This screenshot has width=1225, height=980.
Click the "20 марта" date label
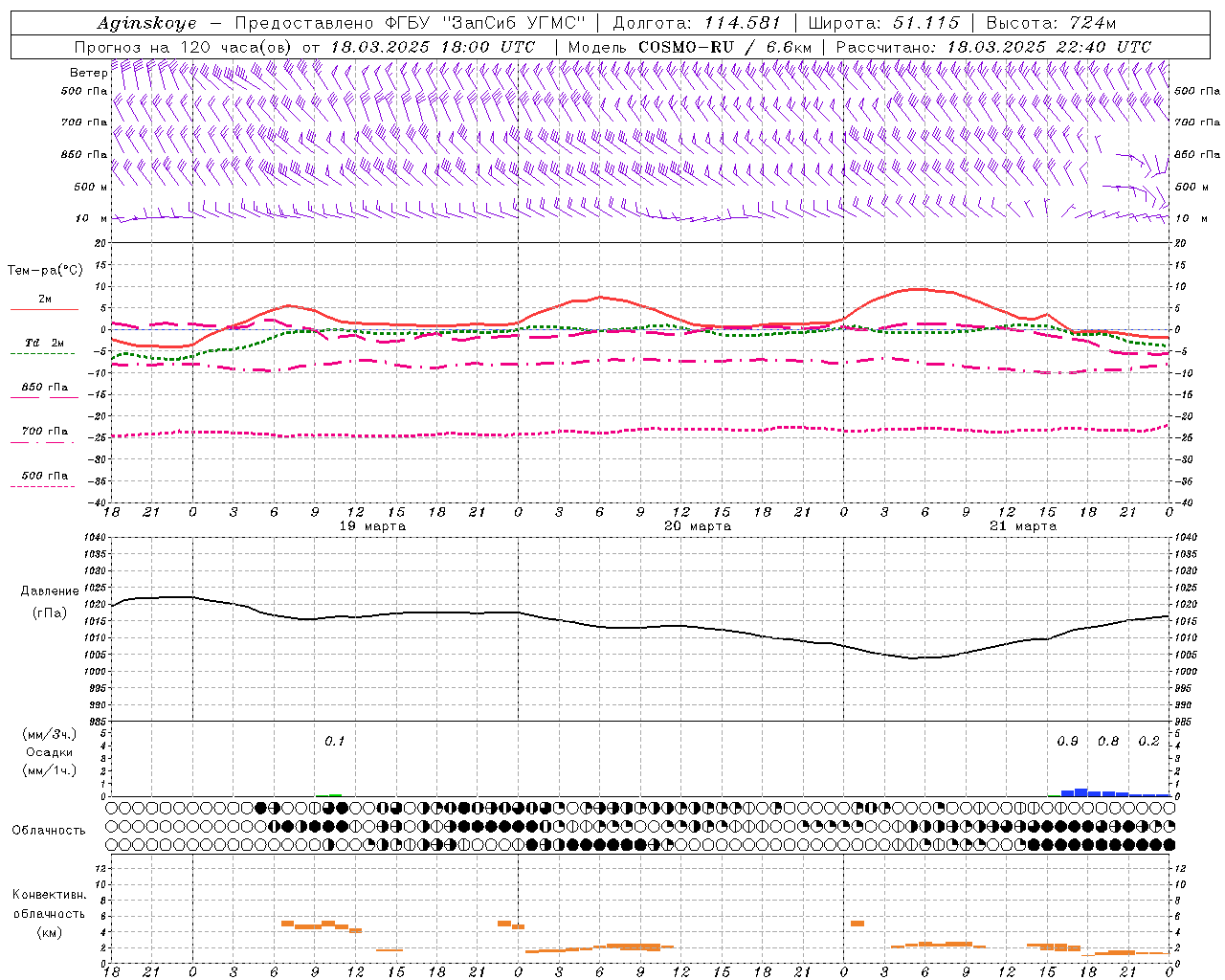point(698,526)
